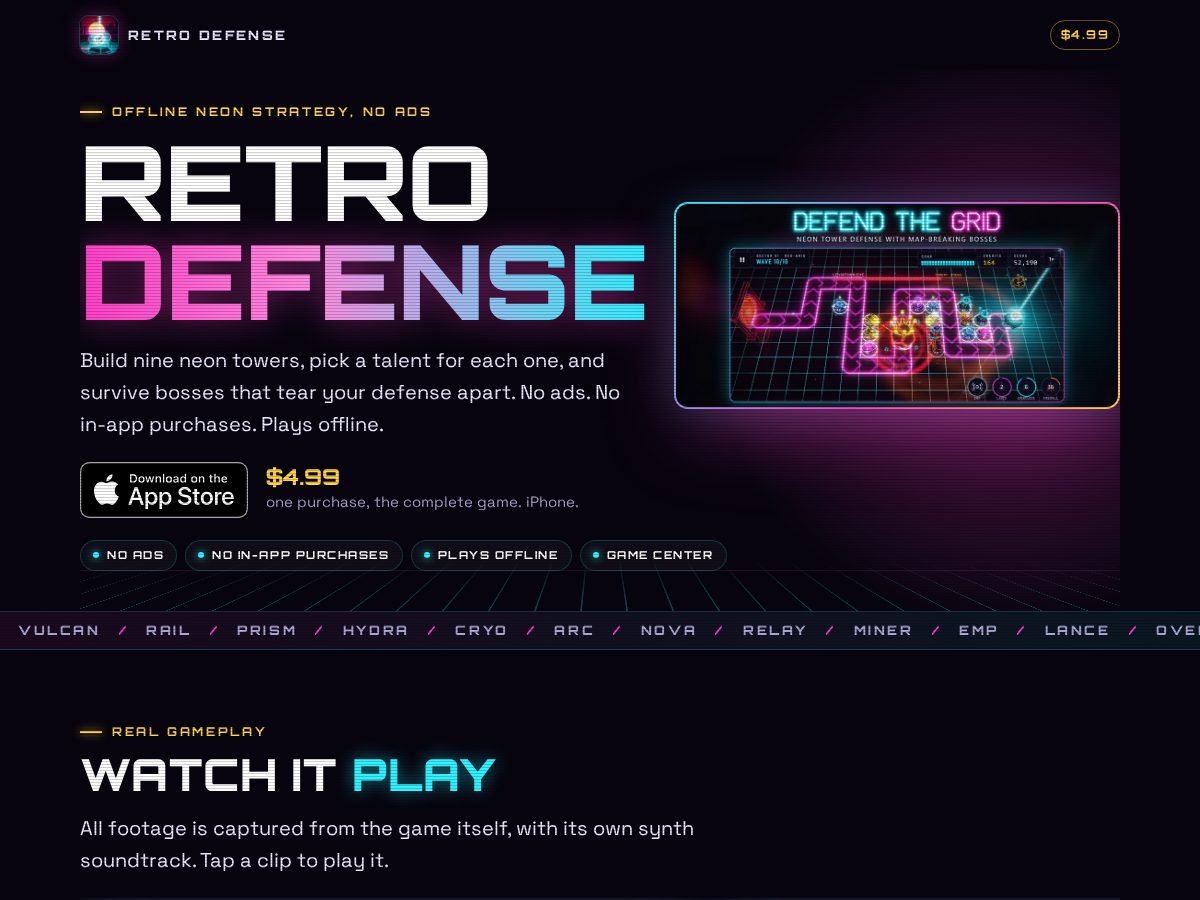Click RELAY in the tower ticker
Screen dimensions: 1200x900
pos(775,630)
